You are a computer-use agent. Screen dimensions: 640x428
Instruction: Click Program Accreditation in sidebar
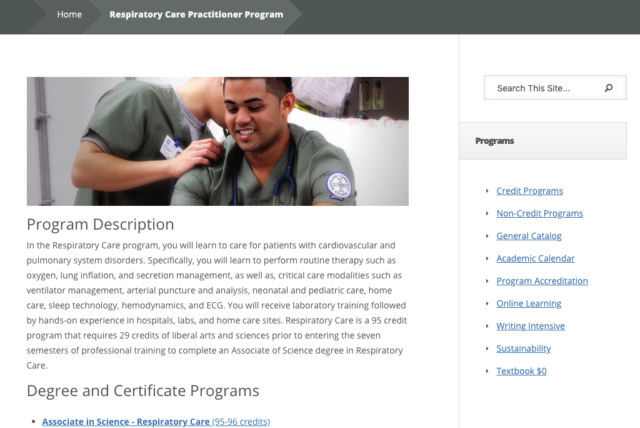tap(542, 281)
